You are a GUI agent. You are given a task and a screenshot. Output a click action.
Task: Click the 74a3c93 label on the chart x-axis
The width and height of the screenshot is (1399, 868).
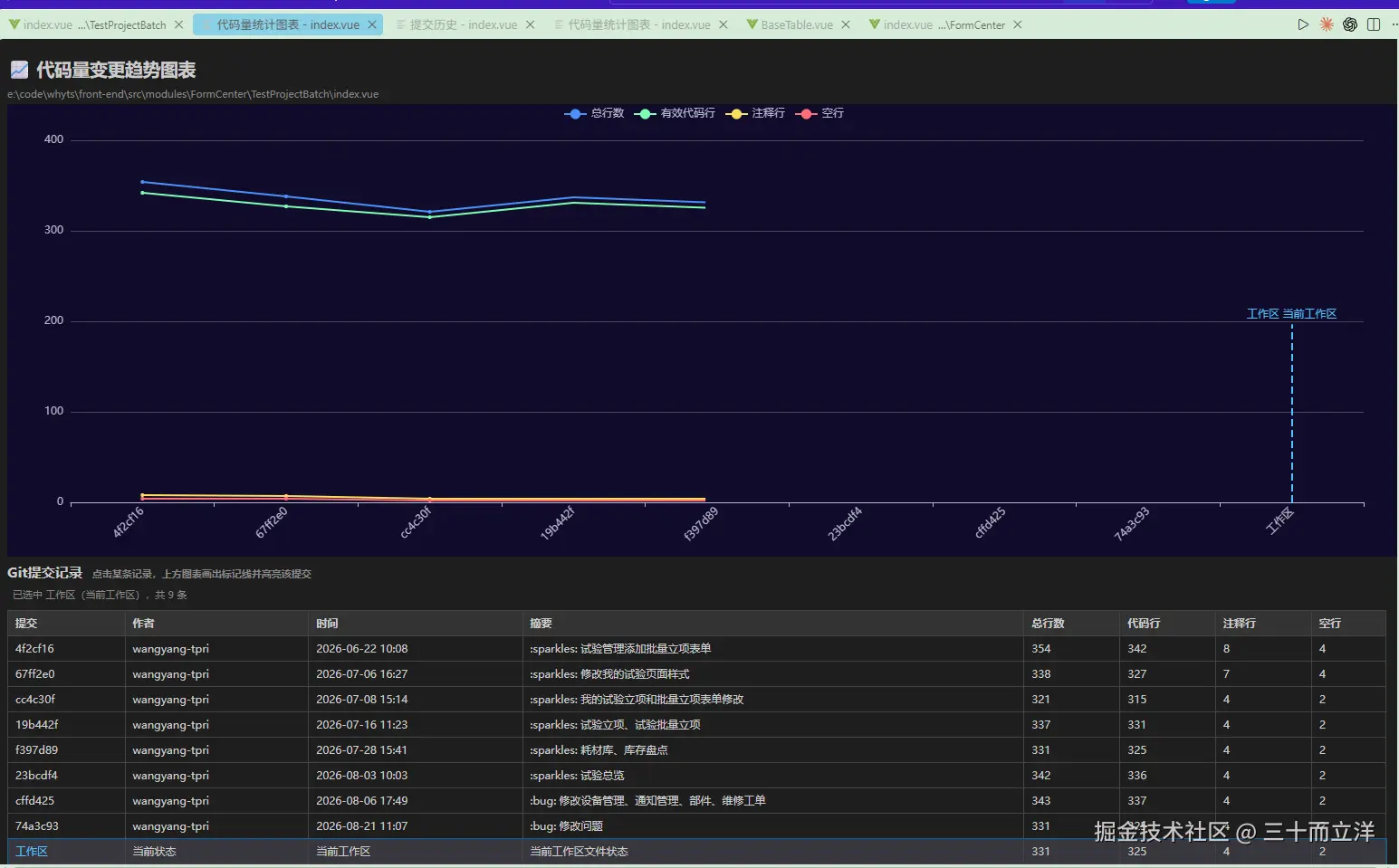(x=1132, y=523)
